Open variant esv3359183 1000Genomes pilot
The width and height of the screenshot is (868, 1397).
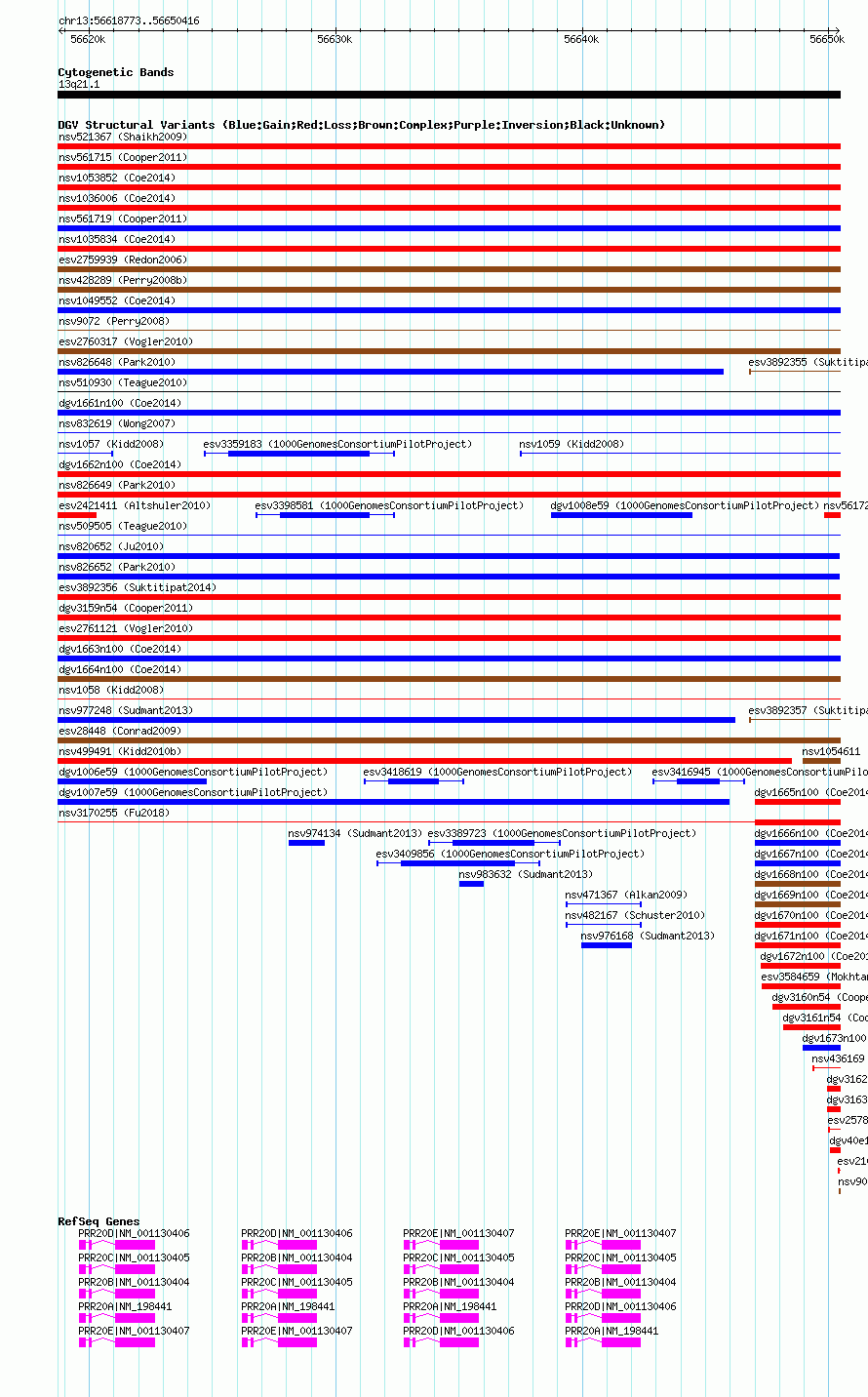click(x=337, y=444)
